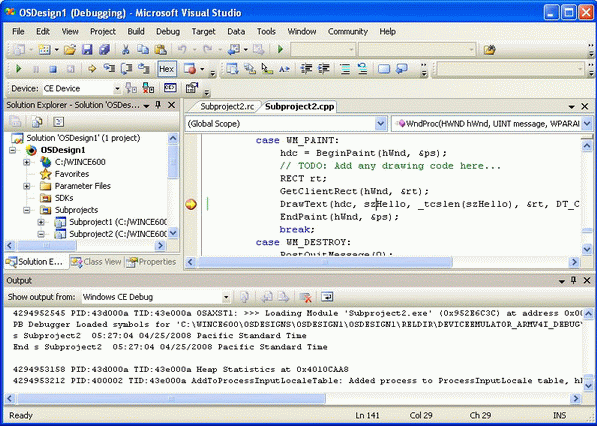The width and height of the screenshot is (597, 426).
Task: Uncomment selected lines icon
Action: click(x=362, y=69)
